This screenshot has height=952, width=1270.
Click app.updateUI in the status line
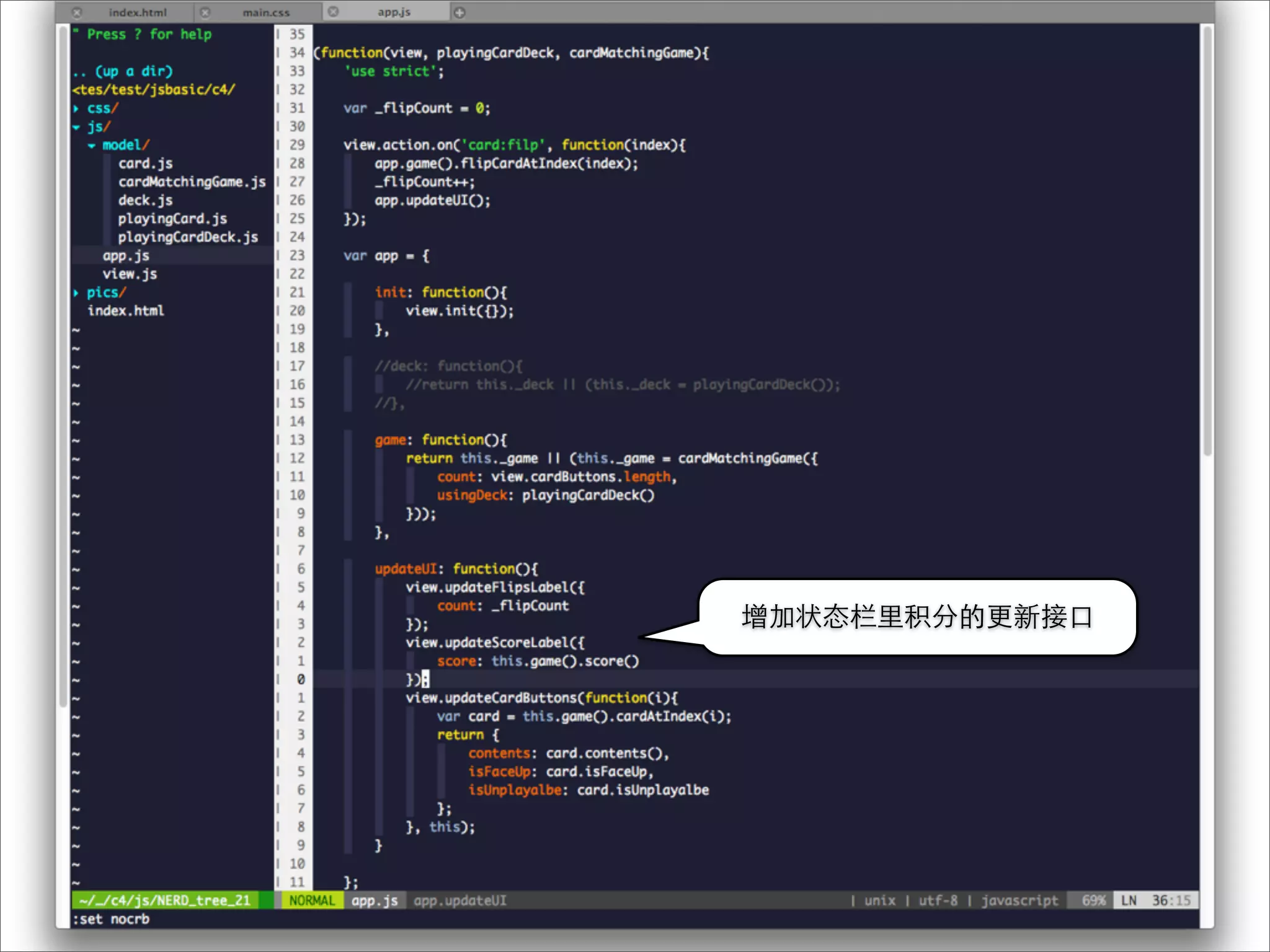coord(460,901)
